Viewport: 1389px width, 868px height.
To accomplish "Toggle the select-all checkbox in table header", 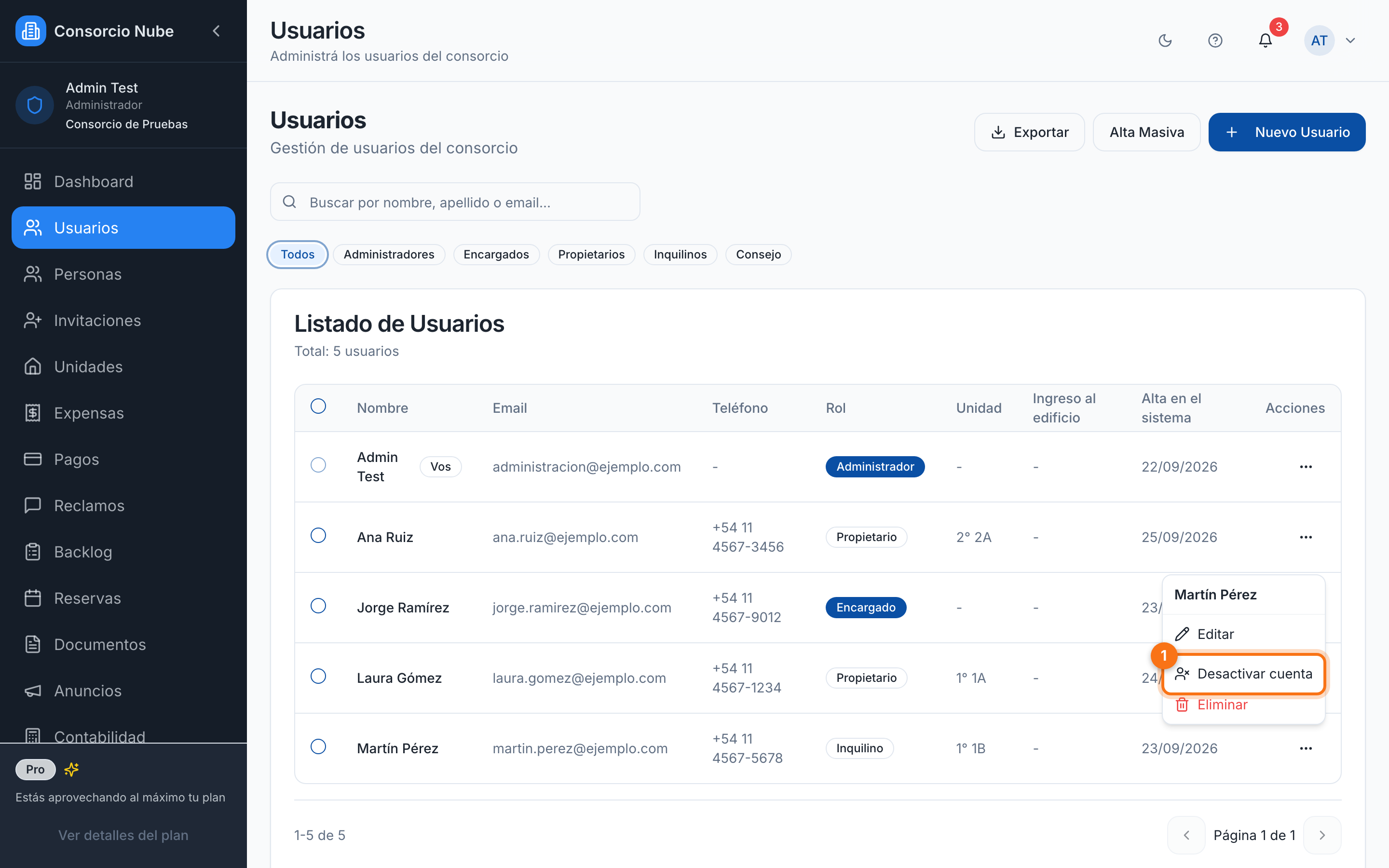I will [318, 407].
